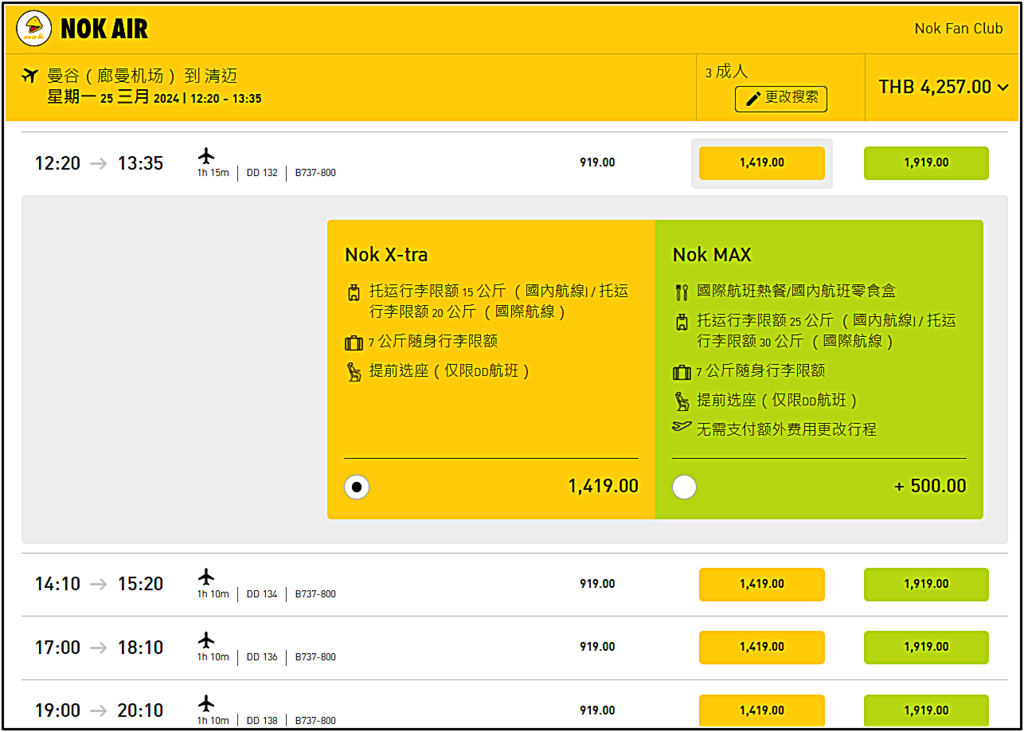Click the Nok MAX flight change plane icon
The height and width of the screenshot is (732, 1024).
click(681, 427)
